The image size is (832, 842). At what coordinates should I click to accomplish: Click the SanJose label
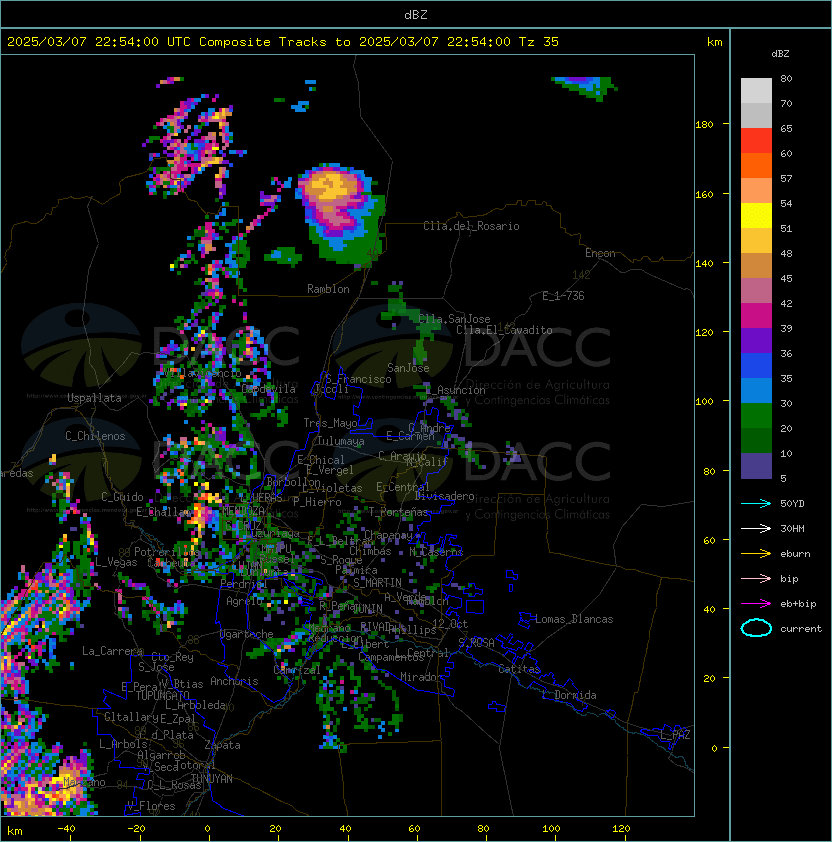point(408,368)
